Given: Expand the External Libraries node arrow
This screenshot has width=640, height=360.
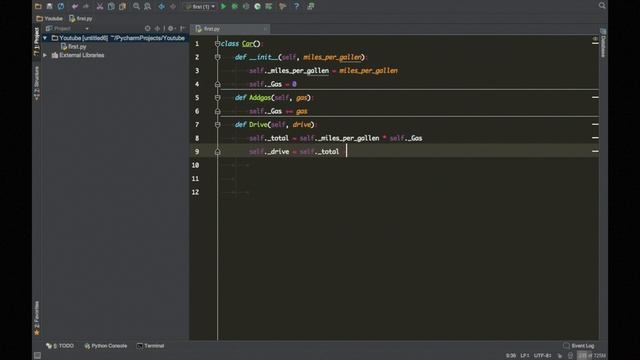Looking at the screenshot, I should click(x=45, y=55).
